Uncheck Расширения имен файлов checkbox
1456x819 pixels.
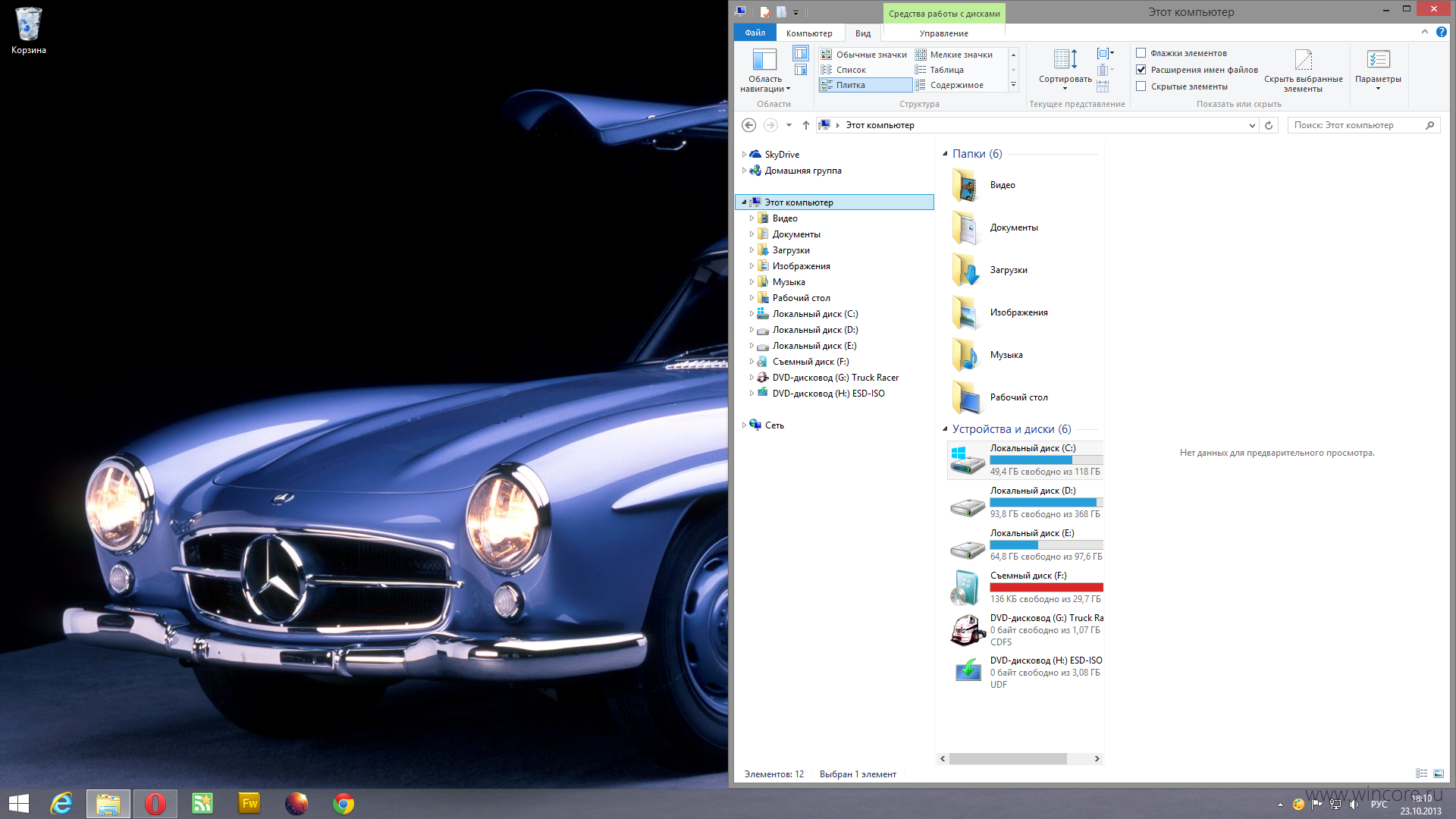[x=1141, y=70]
